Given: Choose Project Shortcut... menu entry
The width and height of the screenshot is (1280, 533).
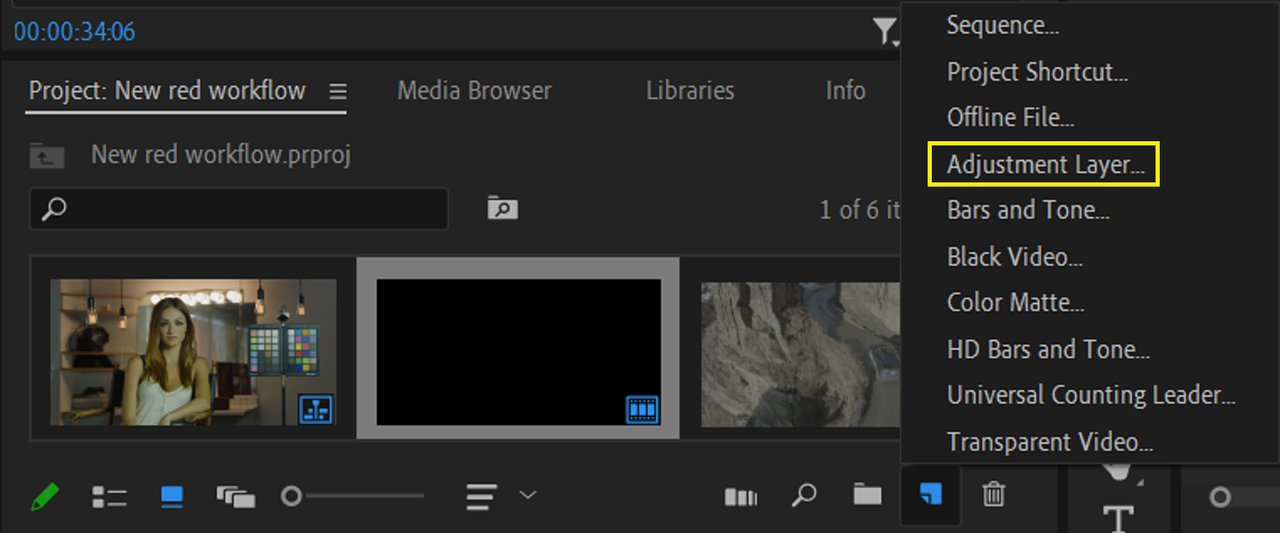Looking at the screenshot, I should [1037, 72].
